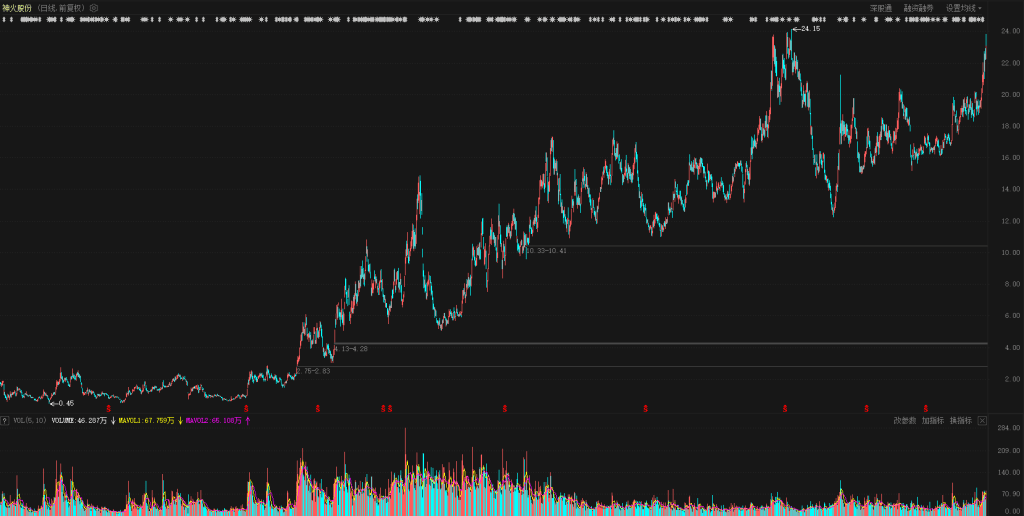
Task: Click the arrow marker at 0.45 low
Action: [x=53, y=403]
